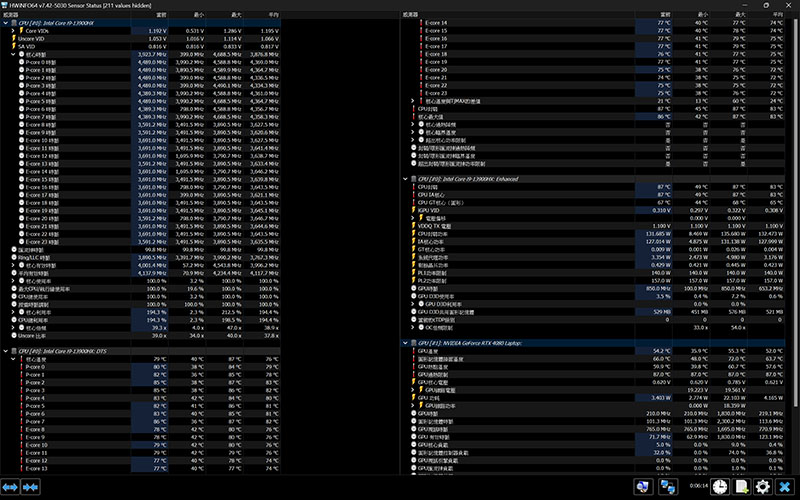Select the Uncore VID sensor row
This screenshot has width=800, height=500.
pyautogui.click(x=40, y=38)
